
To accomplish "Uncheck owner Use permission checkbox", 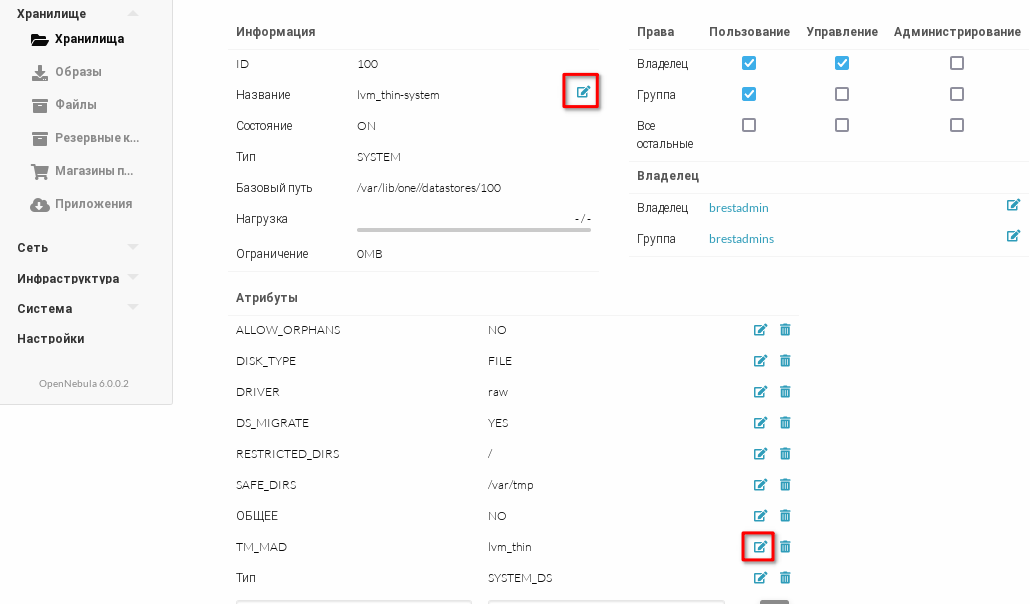I will click(749, 63).
